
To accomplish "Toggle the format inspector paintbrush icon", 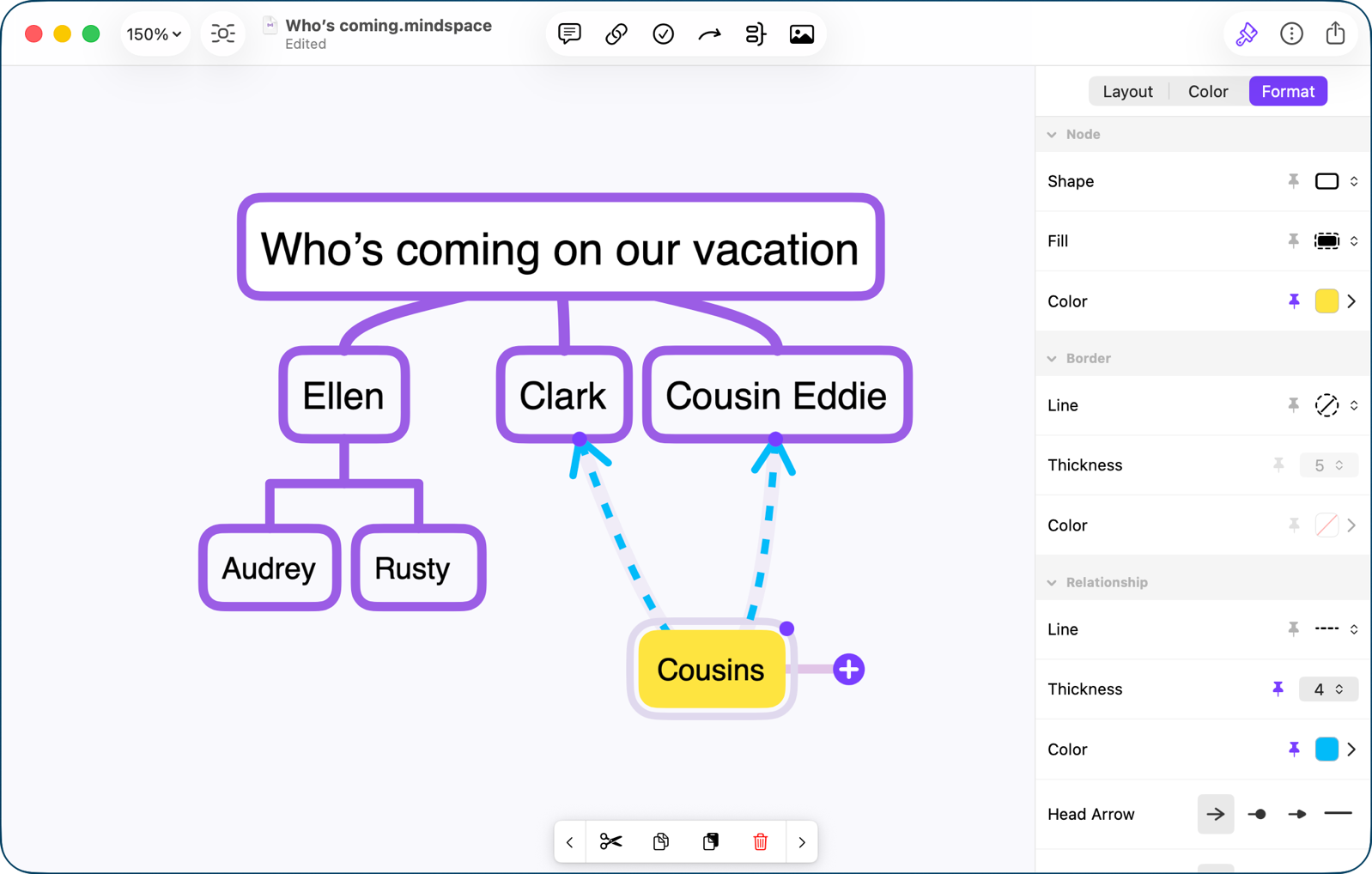I will coord(1247,34).
